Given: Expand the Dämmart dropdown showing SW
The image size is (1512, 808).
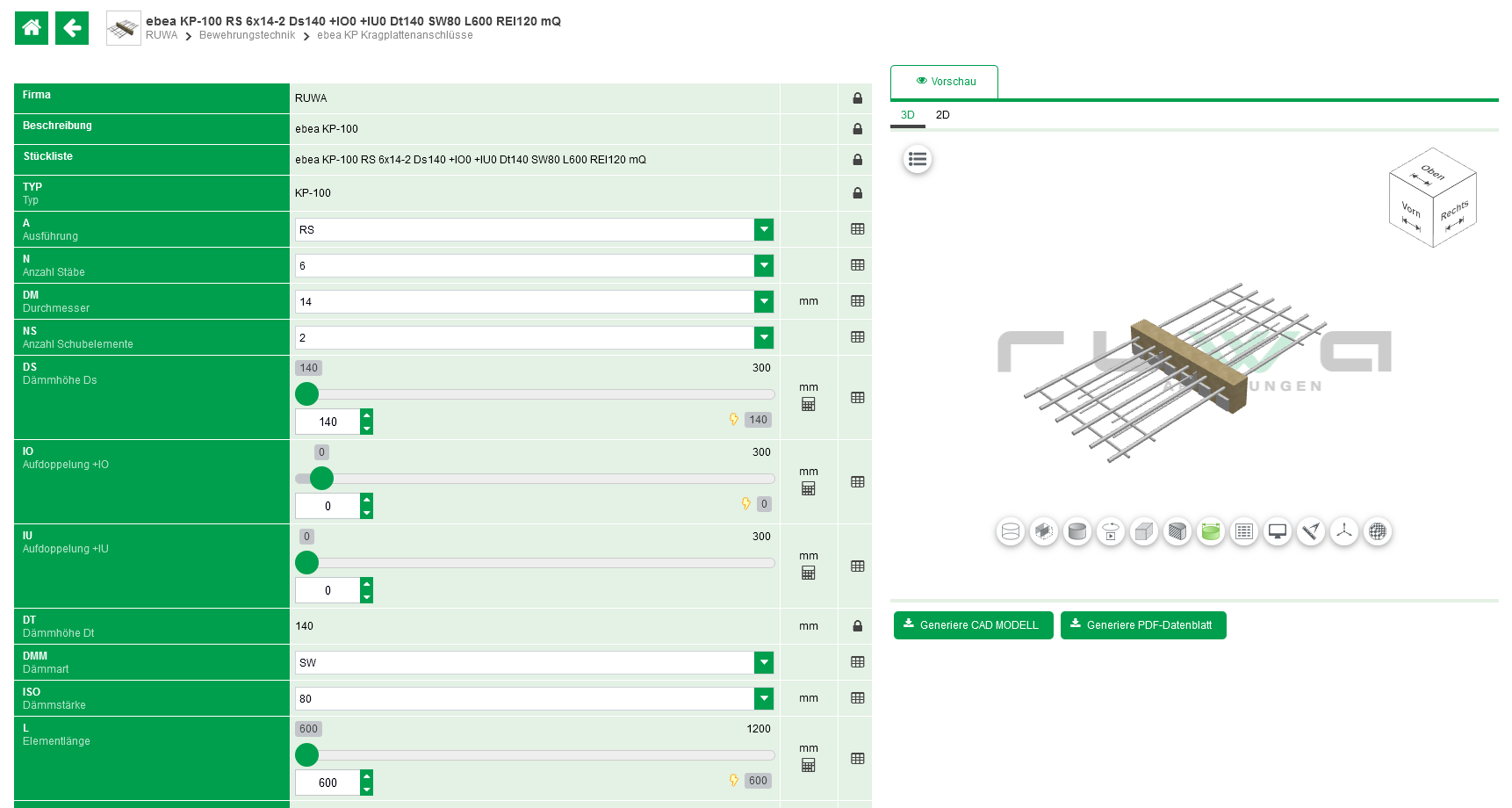Looking at the screenshot, I should [x=764, y=662].
